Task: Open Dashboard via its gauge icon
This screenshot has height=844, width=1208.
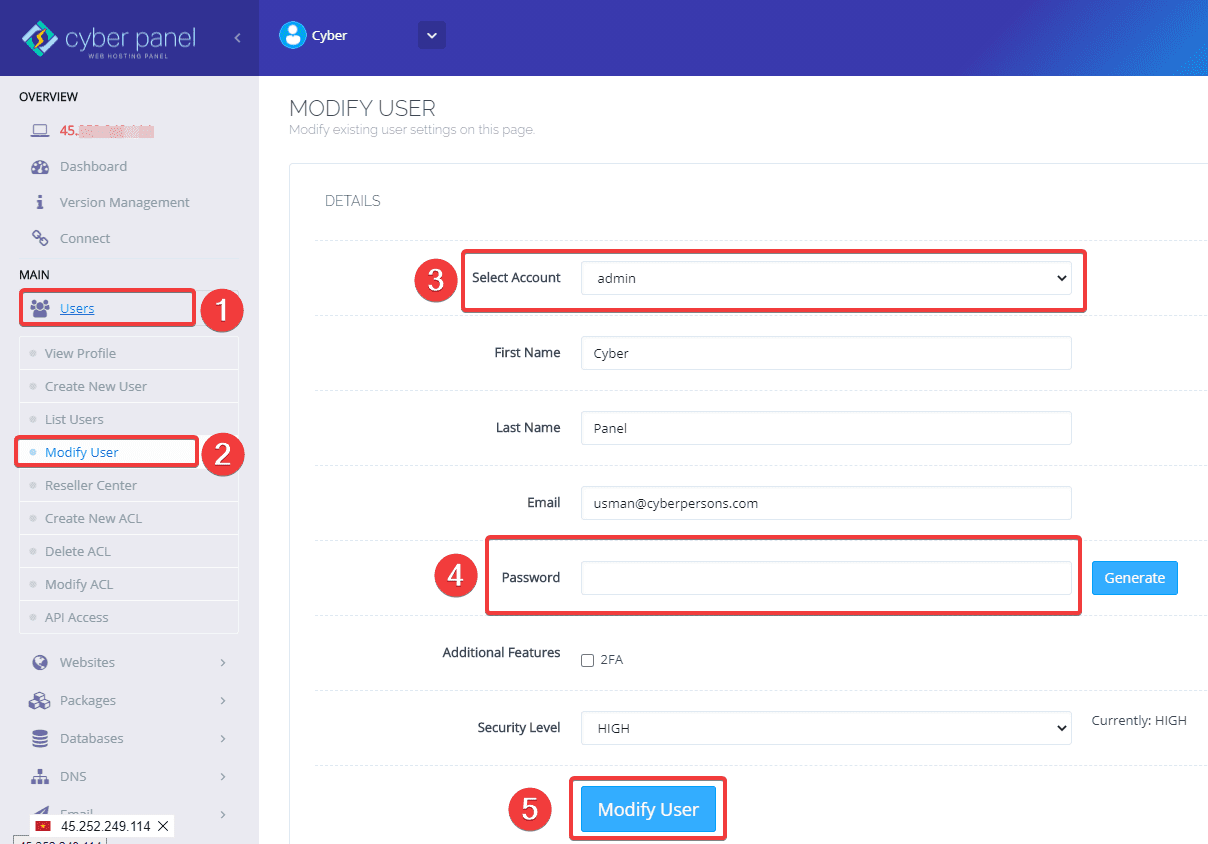Action: coord(40,167)
